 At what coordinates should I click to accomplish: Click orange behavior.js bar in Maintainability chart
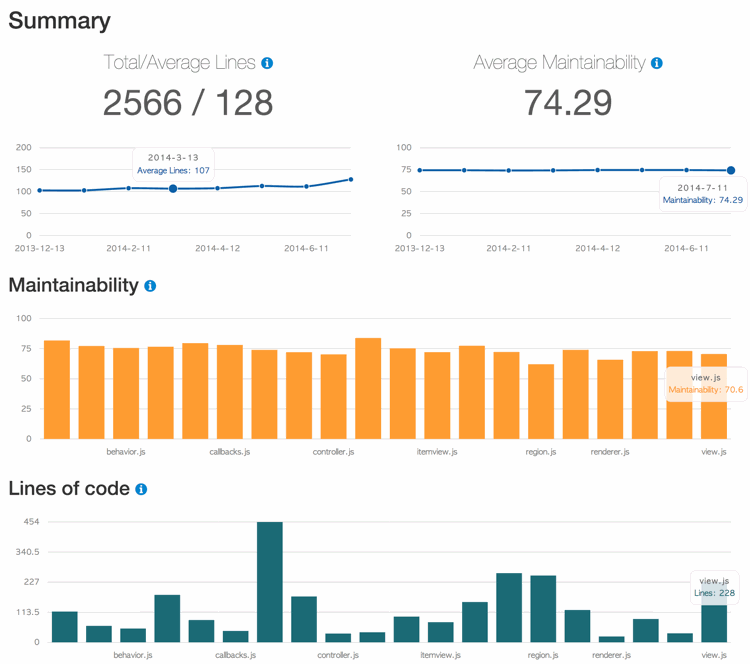coord(126,393)
